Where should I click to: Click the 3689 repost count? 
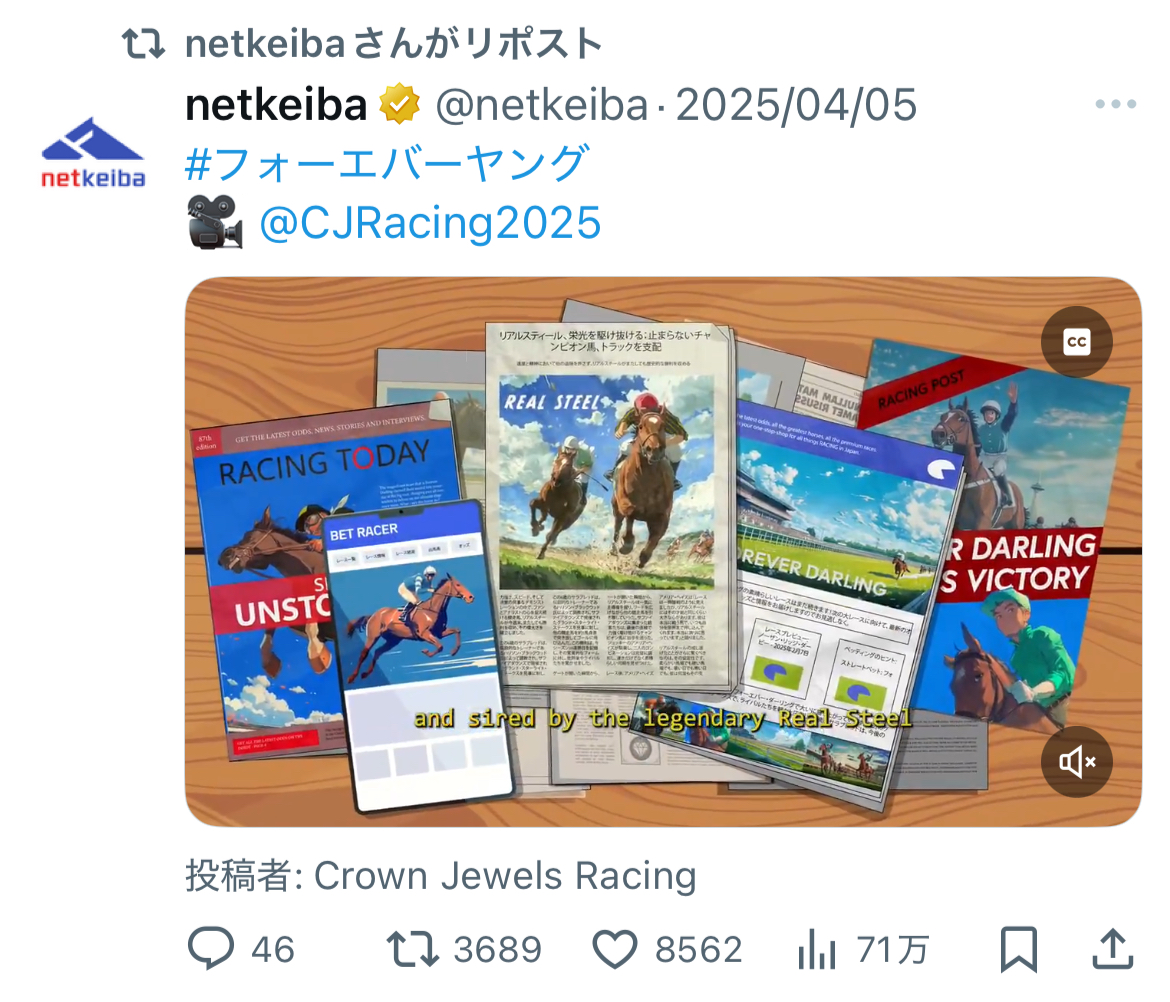pos(498,950)
